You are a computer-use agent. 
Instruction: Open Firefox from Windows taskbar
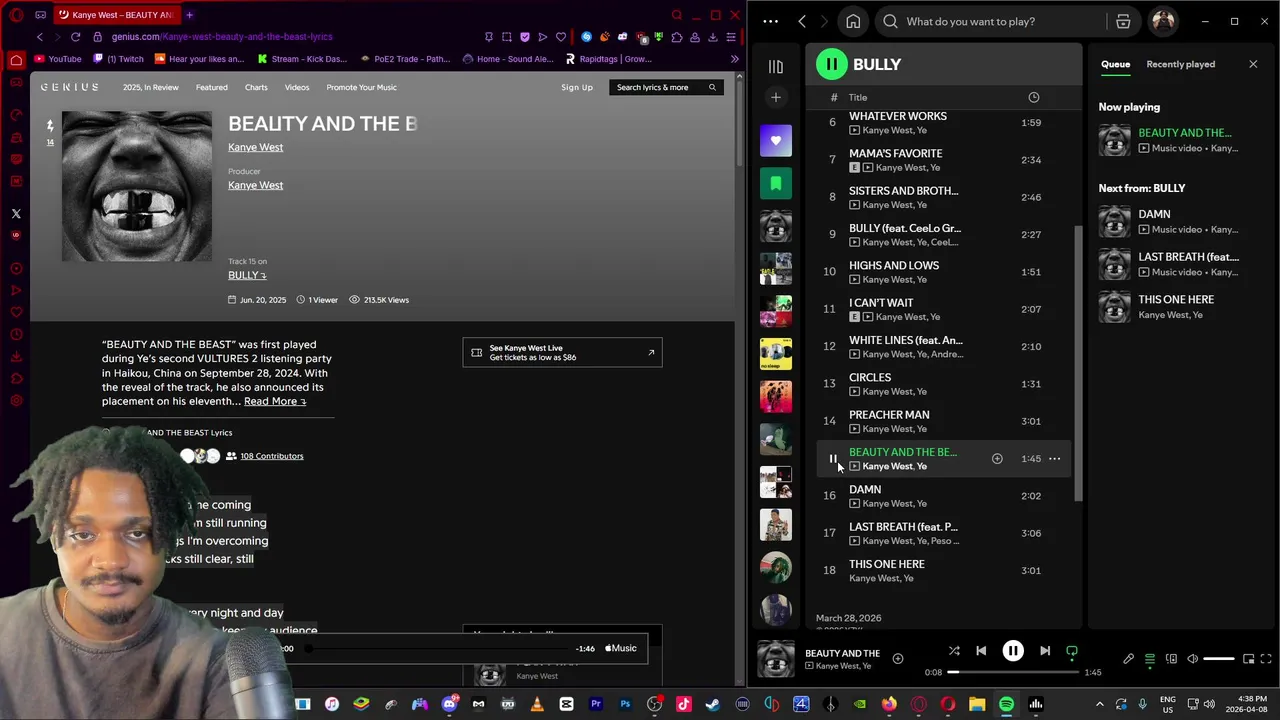tap(889, 704)
